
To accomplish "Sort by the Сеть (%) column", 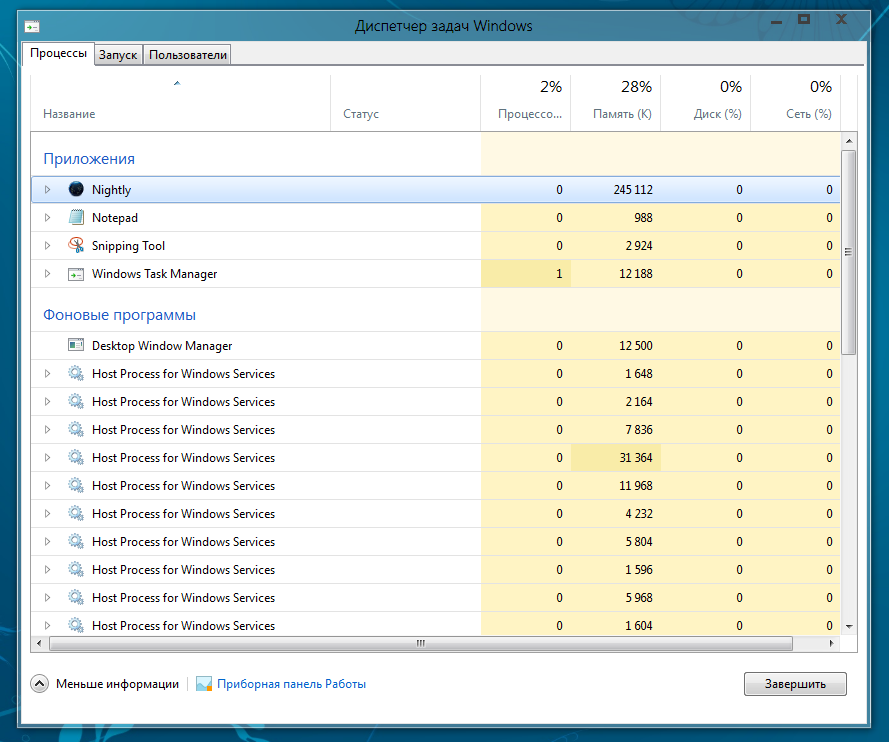I will [795, 103].
